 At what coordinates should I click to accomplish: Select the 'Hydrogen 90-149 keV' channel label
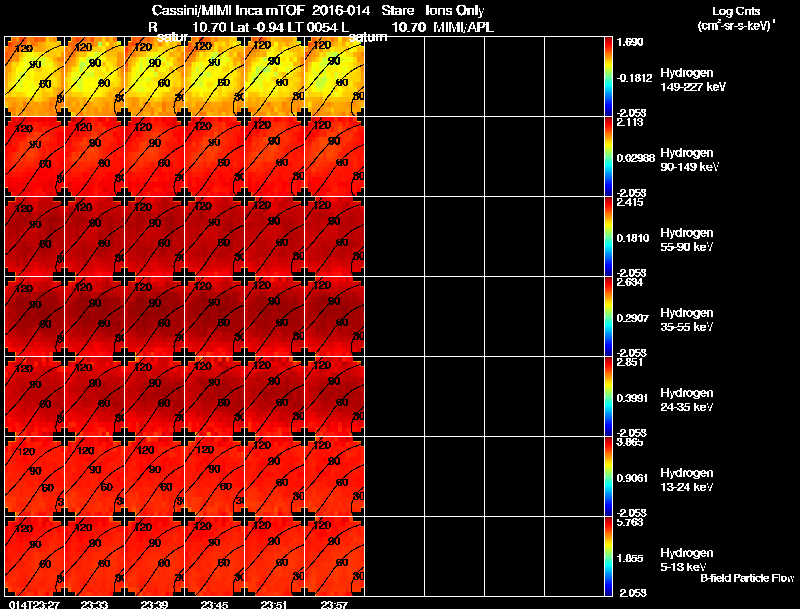(689, 160)
